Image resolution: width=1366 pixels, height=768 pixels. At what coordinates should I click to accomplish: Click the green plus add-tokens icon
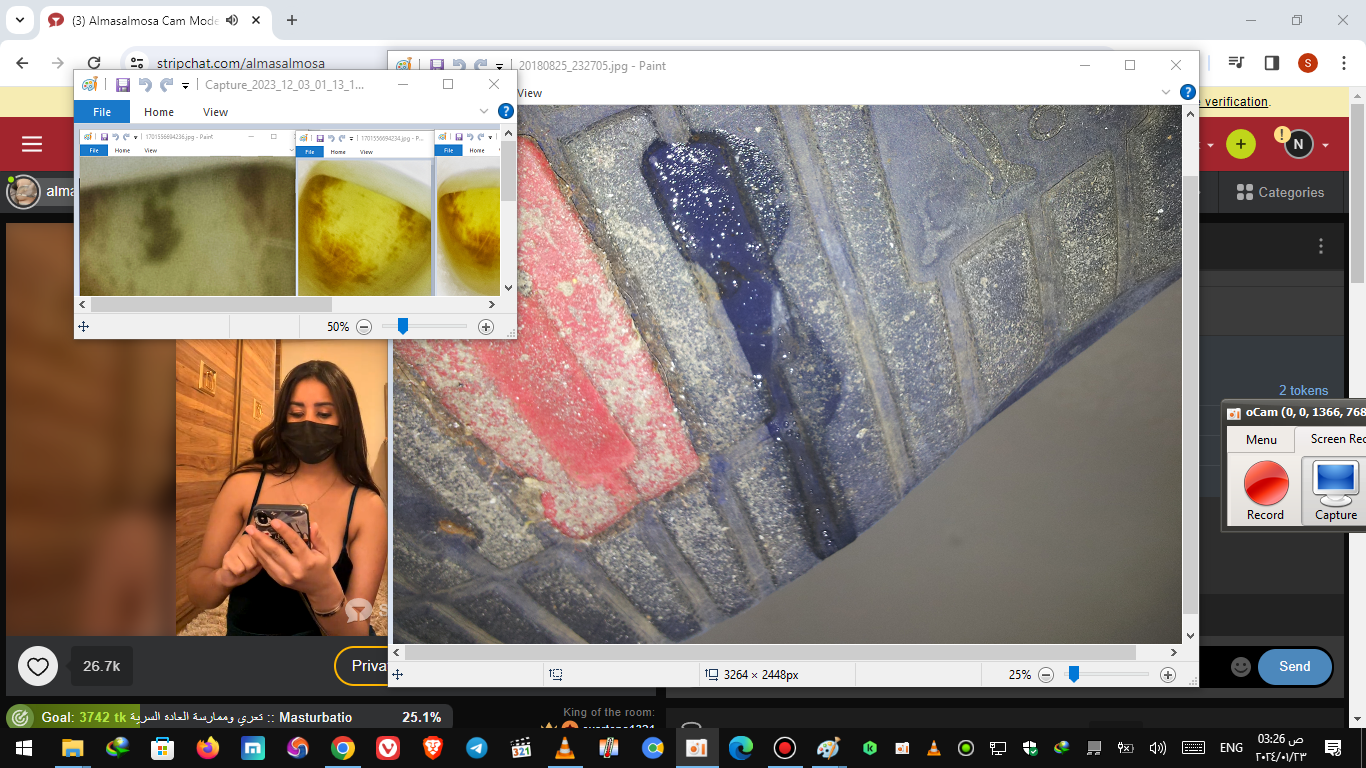tap(1240, 144)
